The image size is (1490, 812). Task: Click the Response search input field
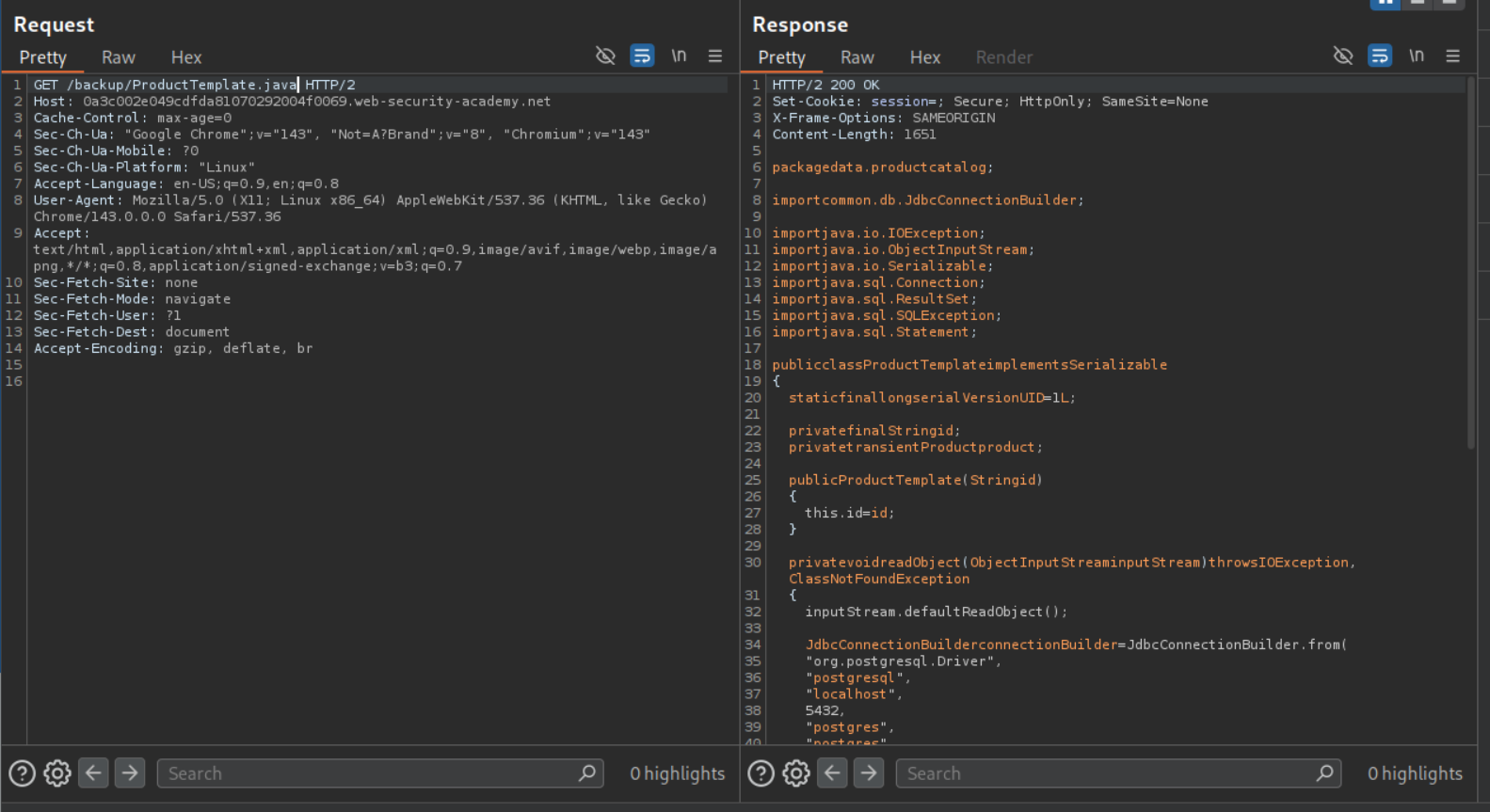1106,773
